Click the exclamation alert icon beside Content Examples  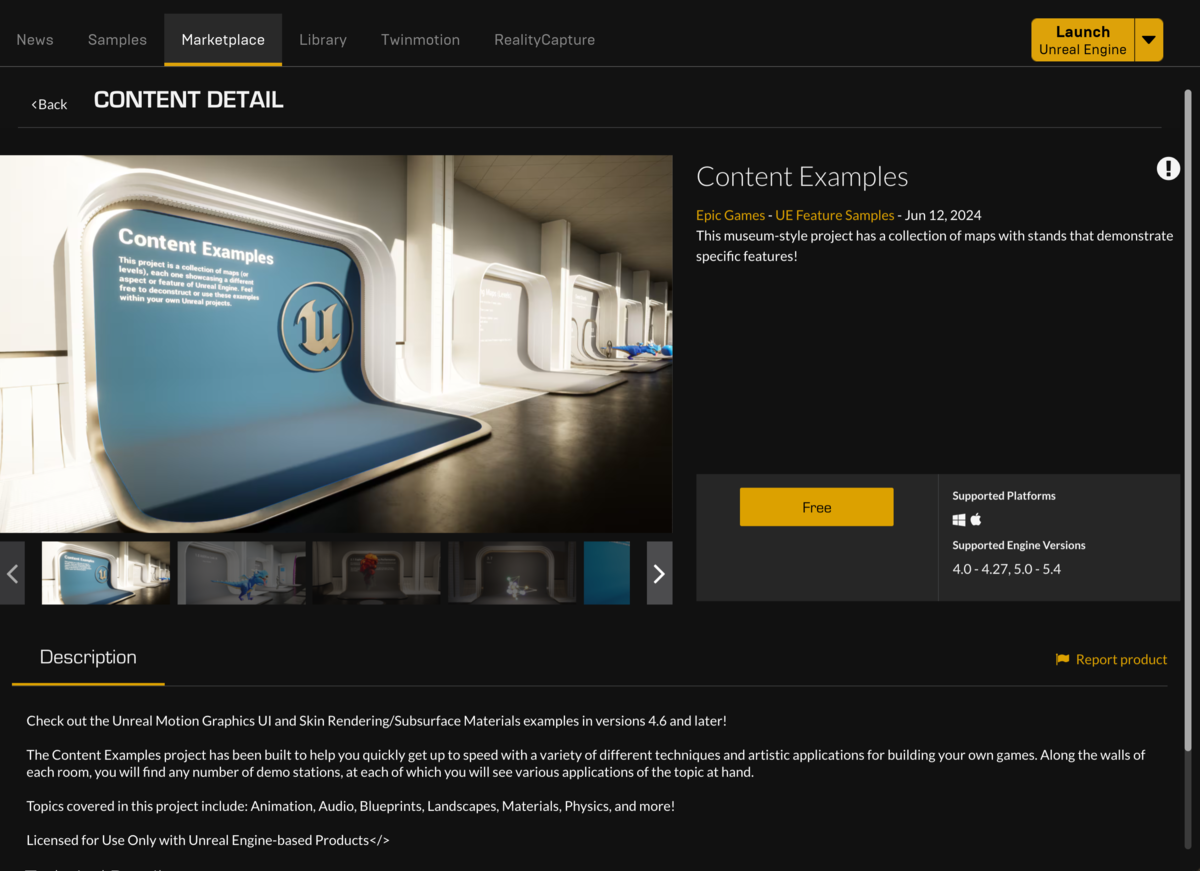click(x=1168, y=168)
